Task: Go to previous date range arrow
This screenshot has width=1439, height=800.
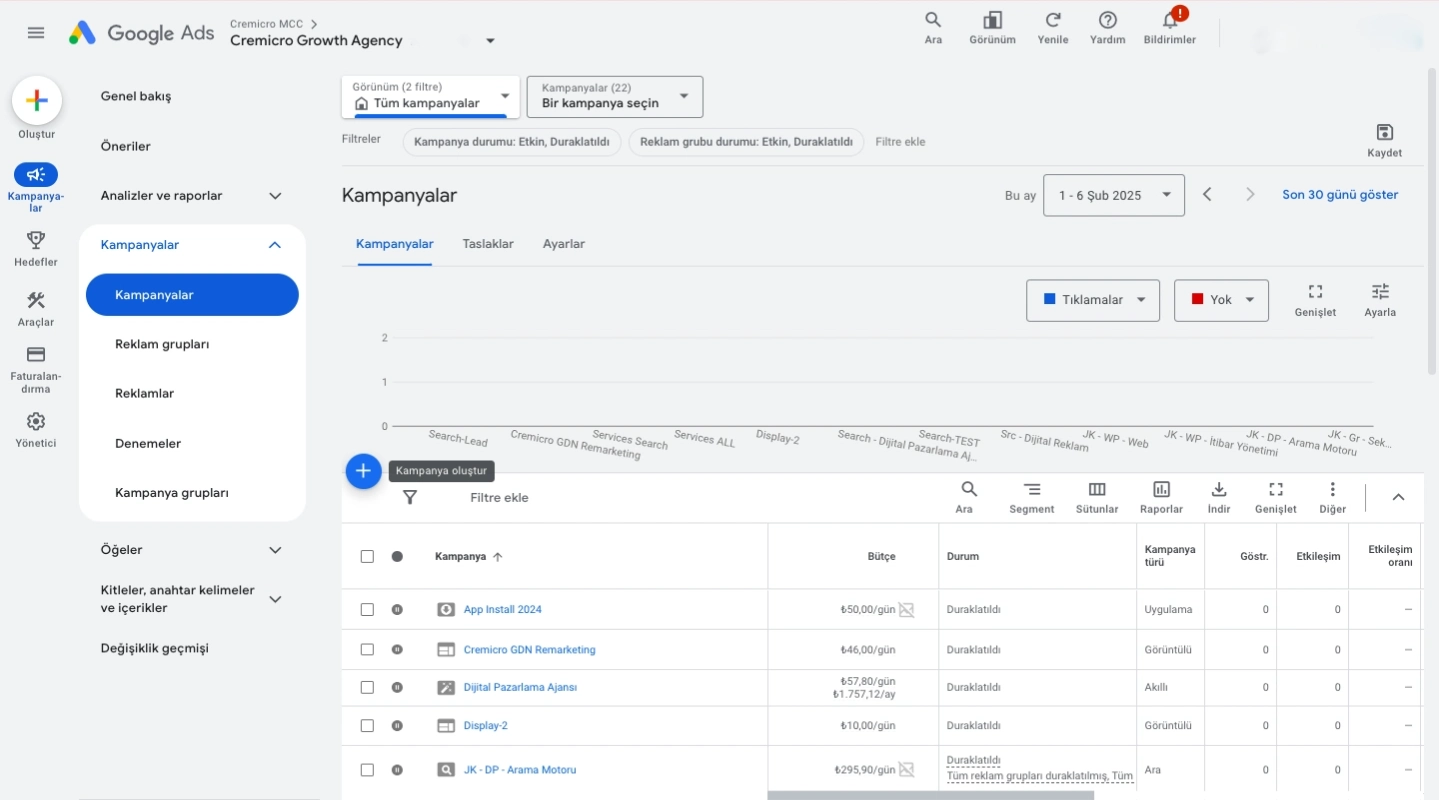Action: tap(1207, 195)
